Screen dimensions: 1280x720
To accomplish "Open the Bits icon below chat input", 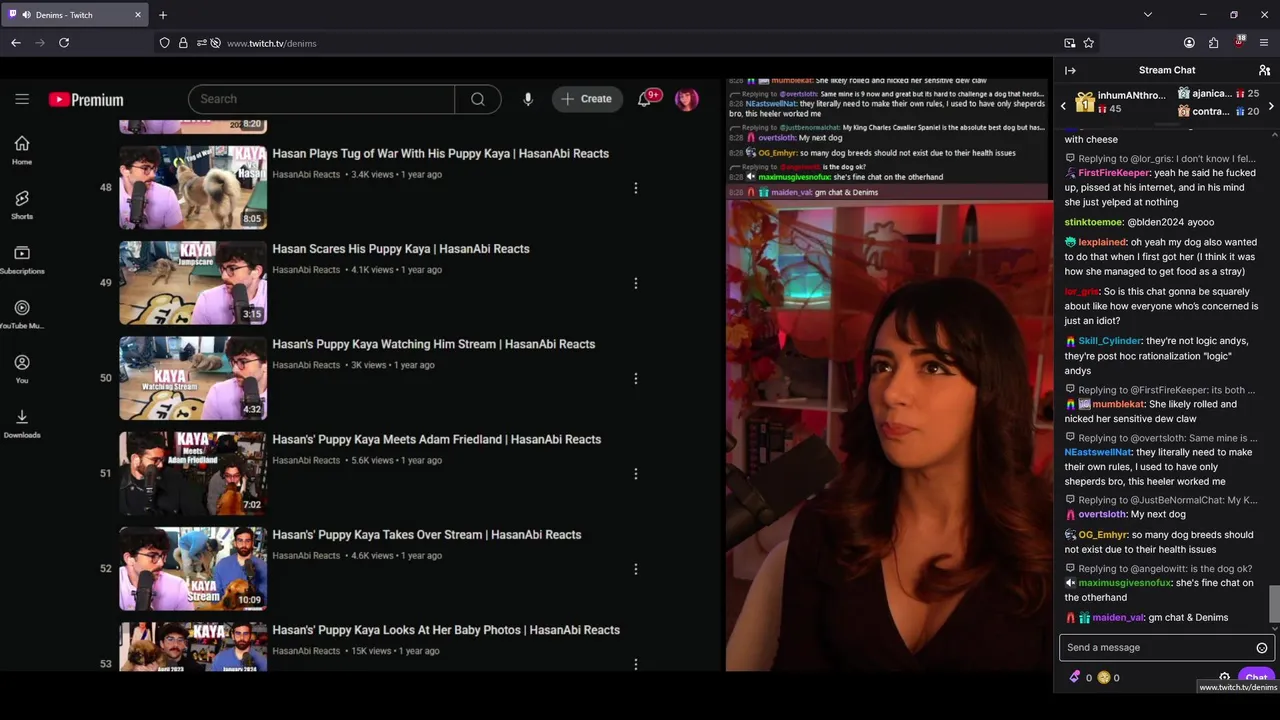I will click(x=1075, y=677).
